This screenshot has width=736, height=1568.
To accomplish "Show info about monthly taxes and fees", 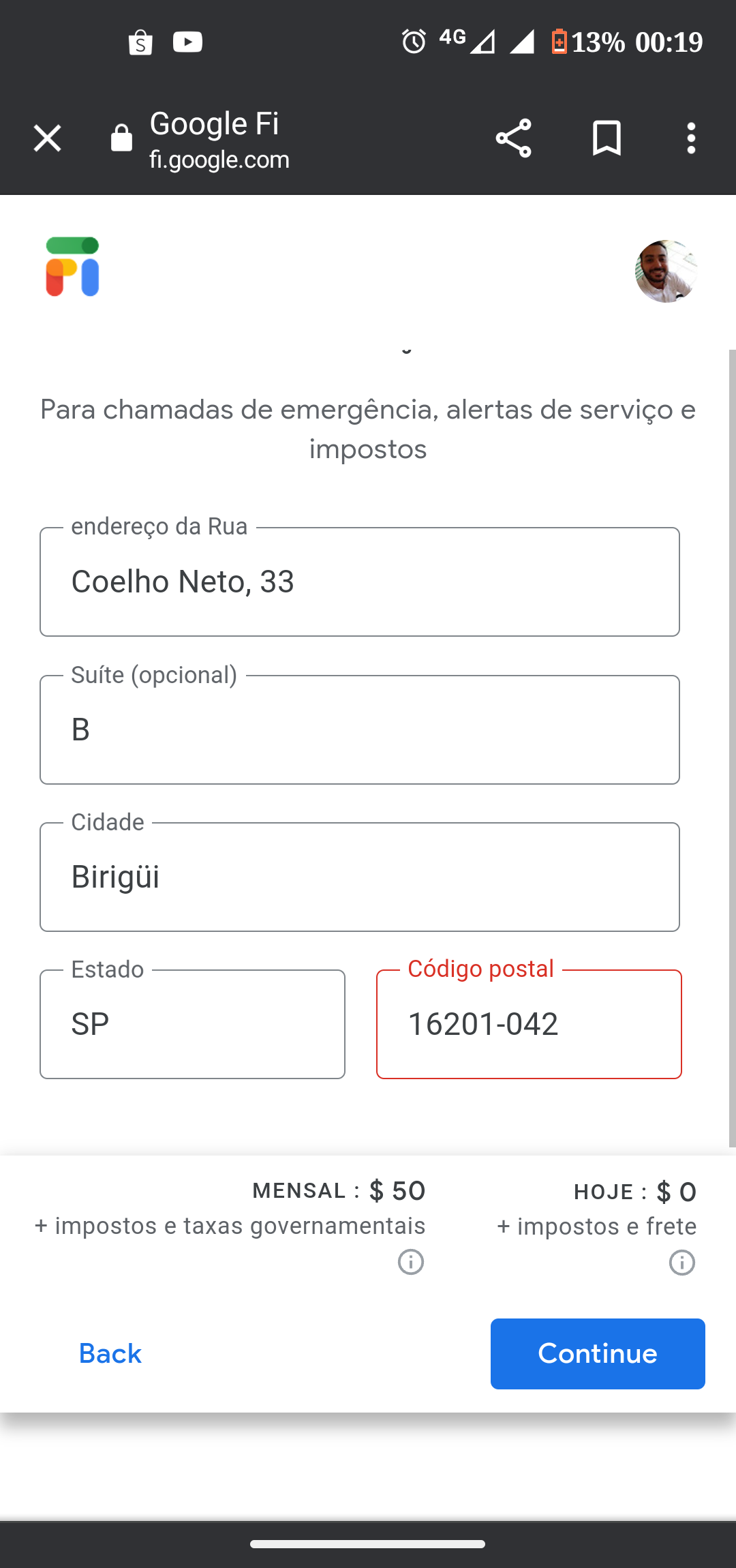I will tap(411, 1262).
